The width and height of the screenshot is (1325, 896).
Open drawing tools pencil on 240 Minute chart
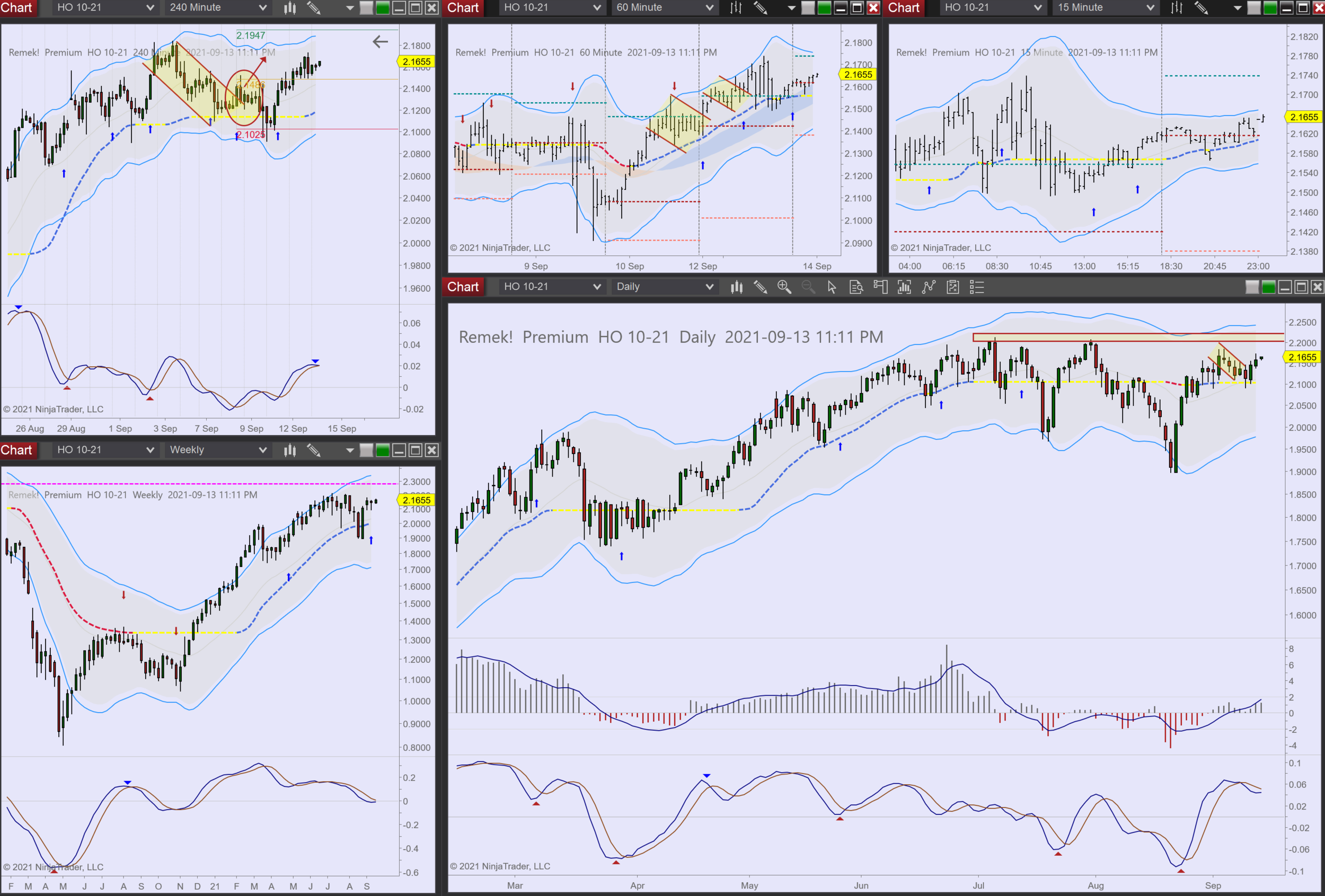click(314, 8)
